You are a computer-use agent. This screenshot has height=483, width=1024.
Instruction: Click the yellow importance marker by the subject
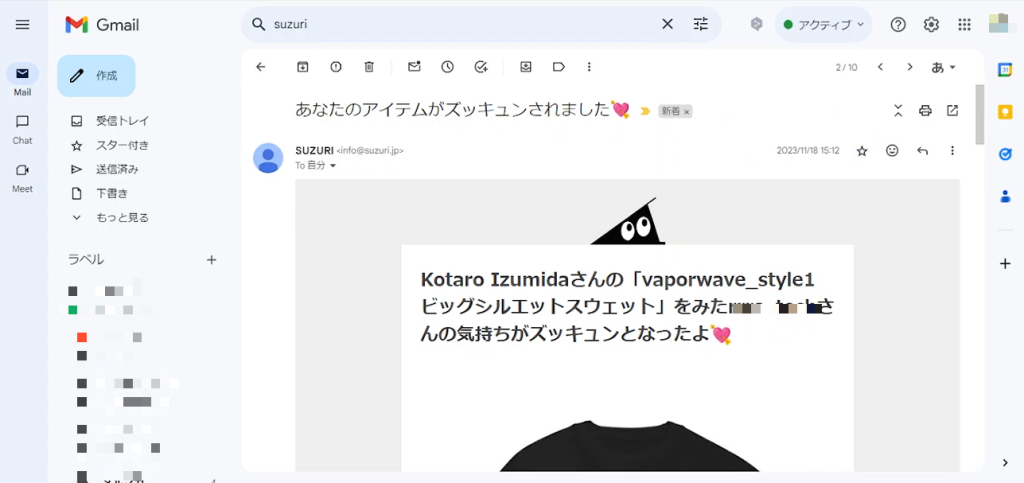tap(645, 111)
